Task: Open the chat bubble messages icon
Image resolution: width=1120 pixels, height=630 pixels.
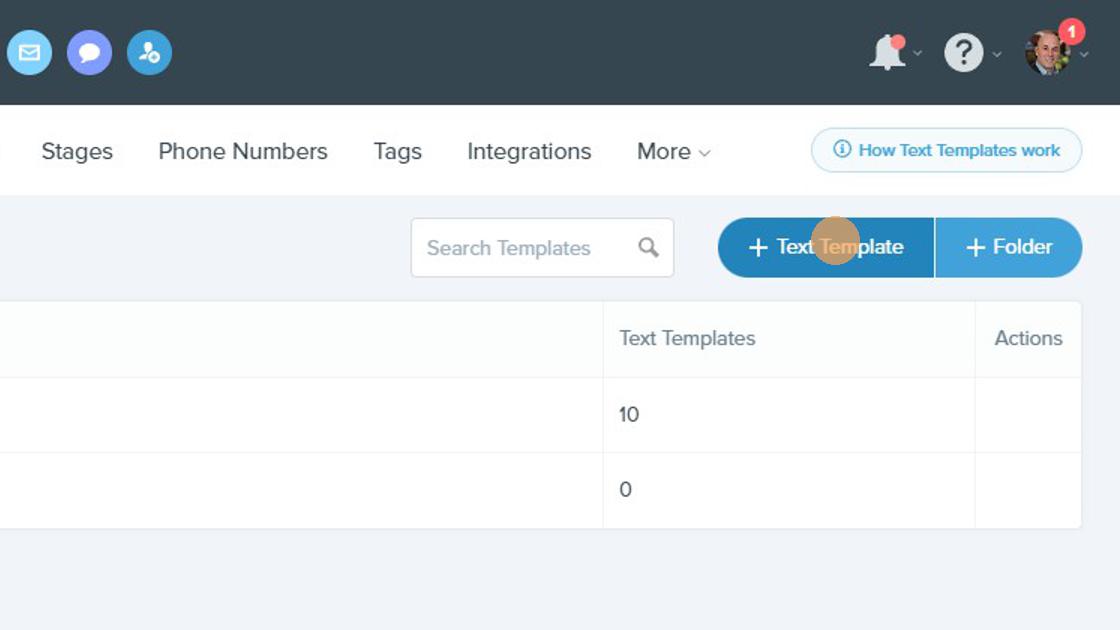Action: tap(89, 52)
